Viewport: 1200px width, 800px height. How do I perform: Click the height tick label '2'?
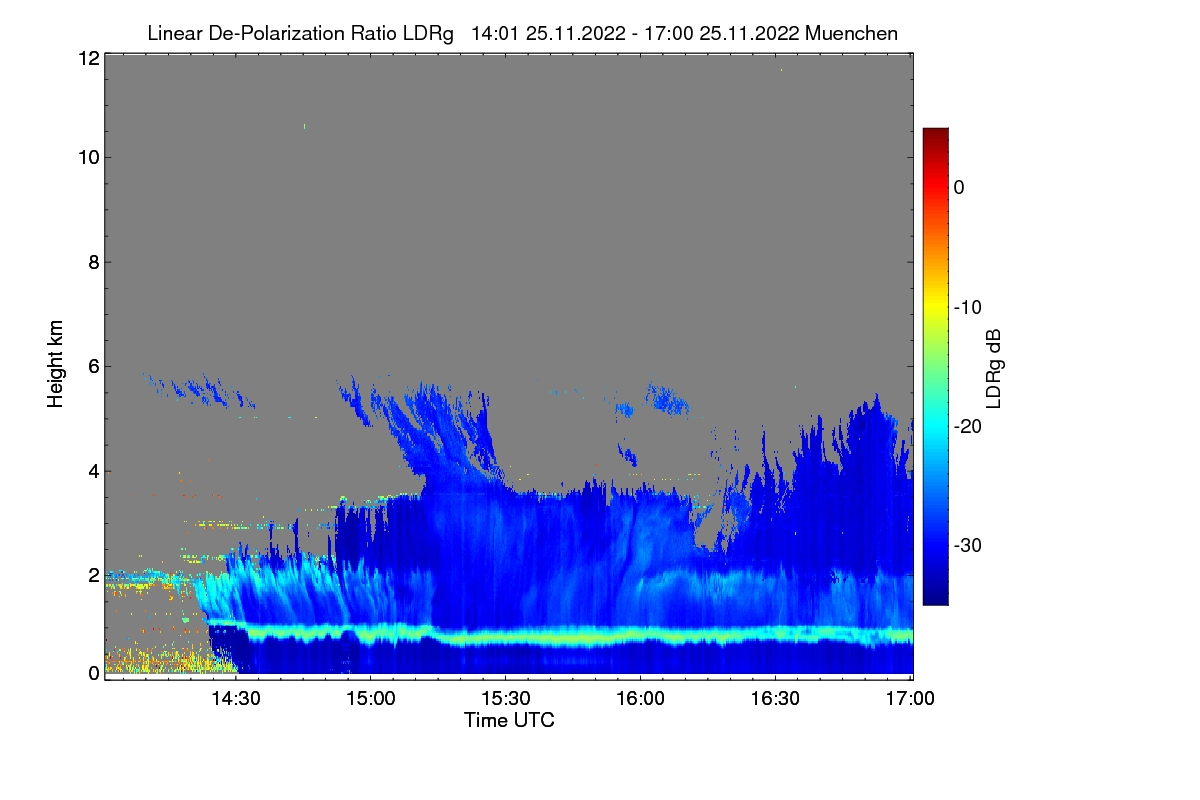pyautogui.click(x=93, y=575)
